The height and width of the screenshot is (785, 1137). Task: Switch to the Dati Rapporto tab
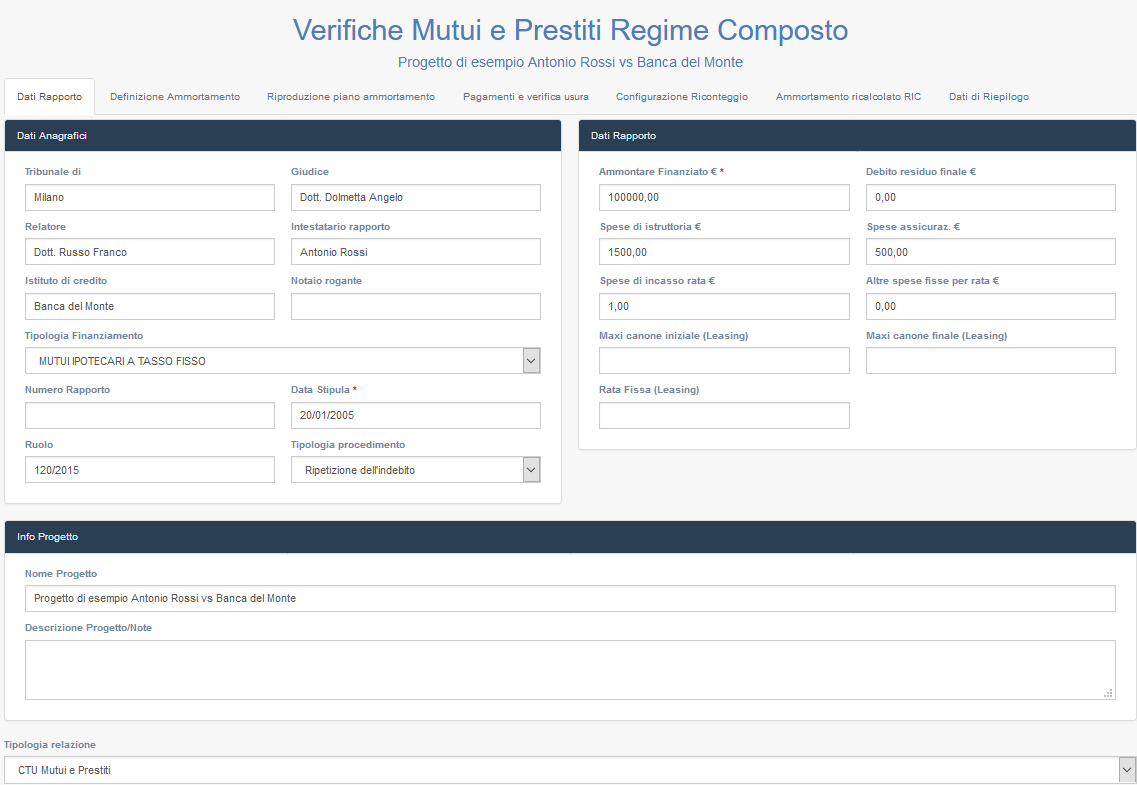(49, 96)
